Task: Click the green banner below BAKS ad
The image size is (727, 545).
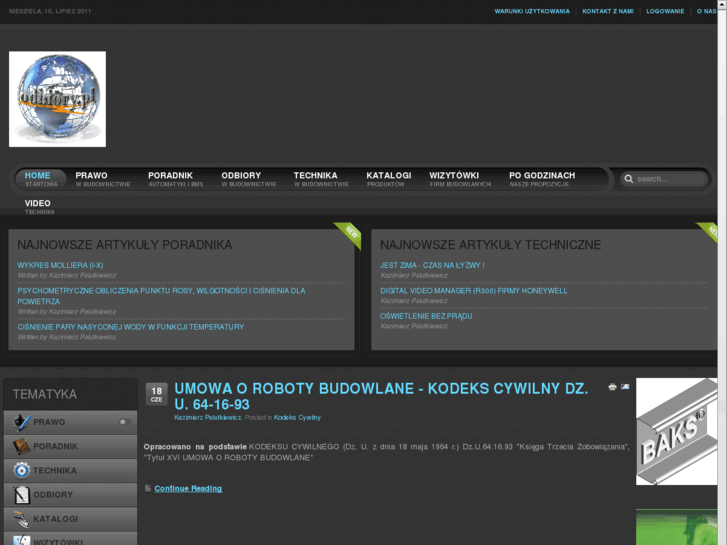Action: (x=676, y=527)
